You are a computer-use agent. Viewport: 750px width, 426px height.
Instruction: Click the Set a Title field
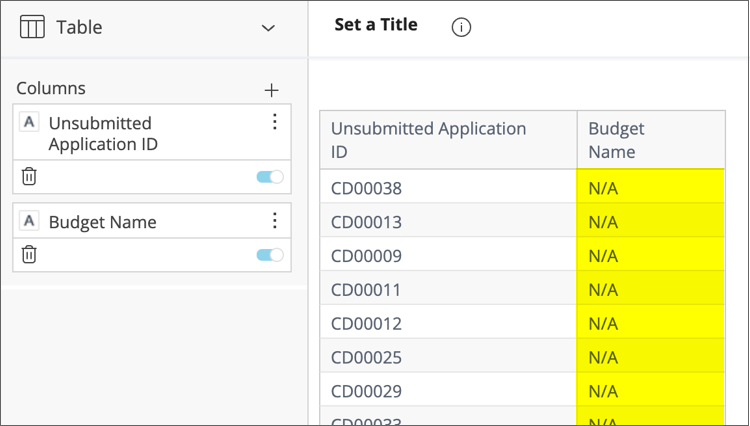376,25
